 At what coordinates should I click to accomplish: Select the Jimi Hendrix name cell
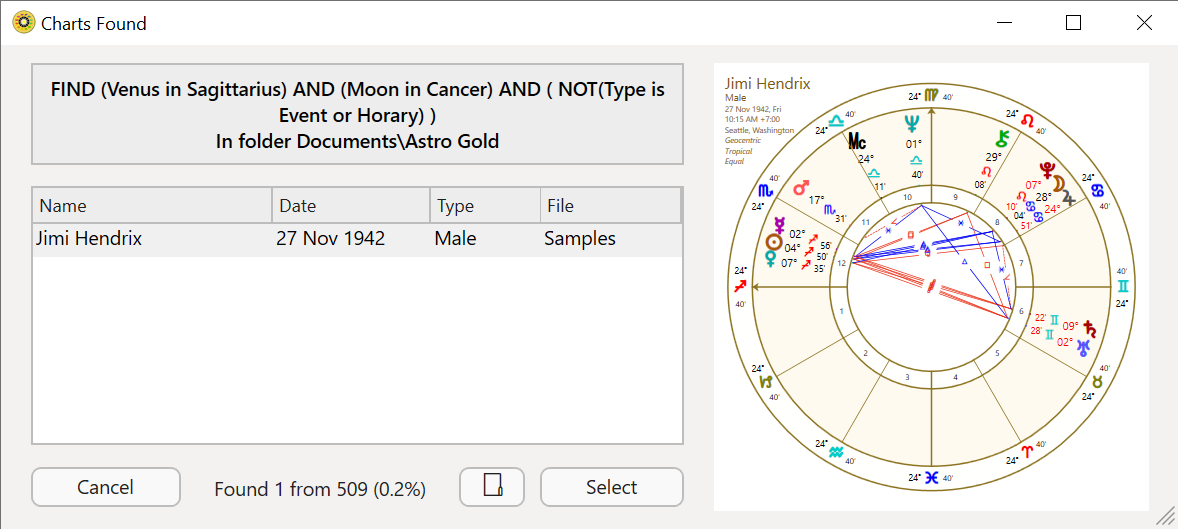point(89,239)
